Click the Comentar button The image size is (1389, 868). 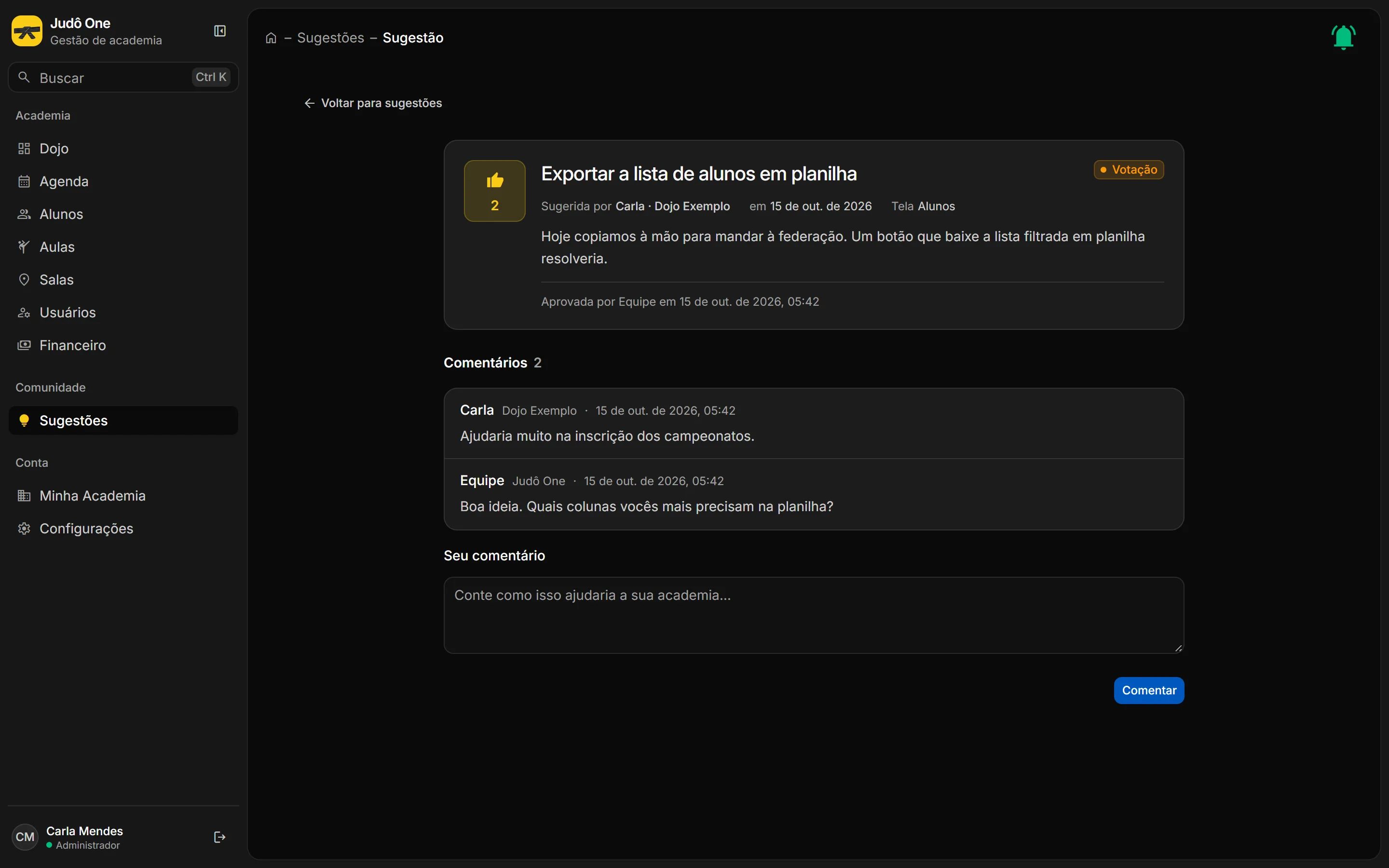click(x=1148, y=691)
